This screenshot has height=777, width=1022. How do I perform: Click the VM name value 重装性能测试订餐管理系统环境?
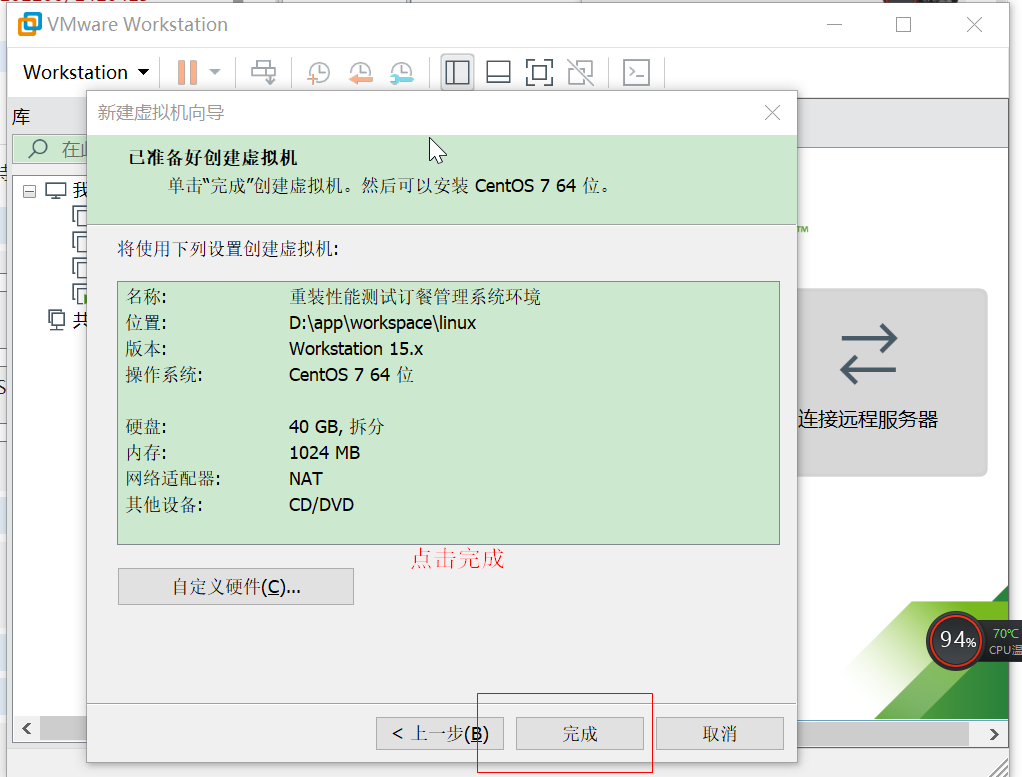point(415,297)
